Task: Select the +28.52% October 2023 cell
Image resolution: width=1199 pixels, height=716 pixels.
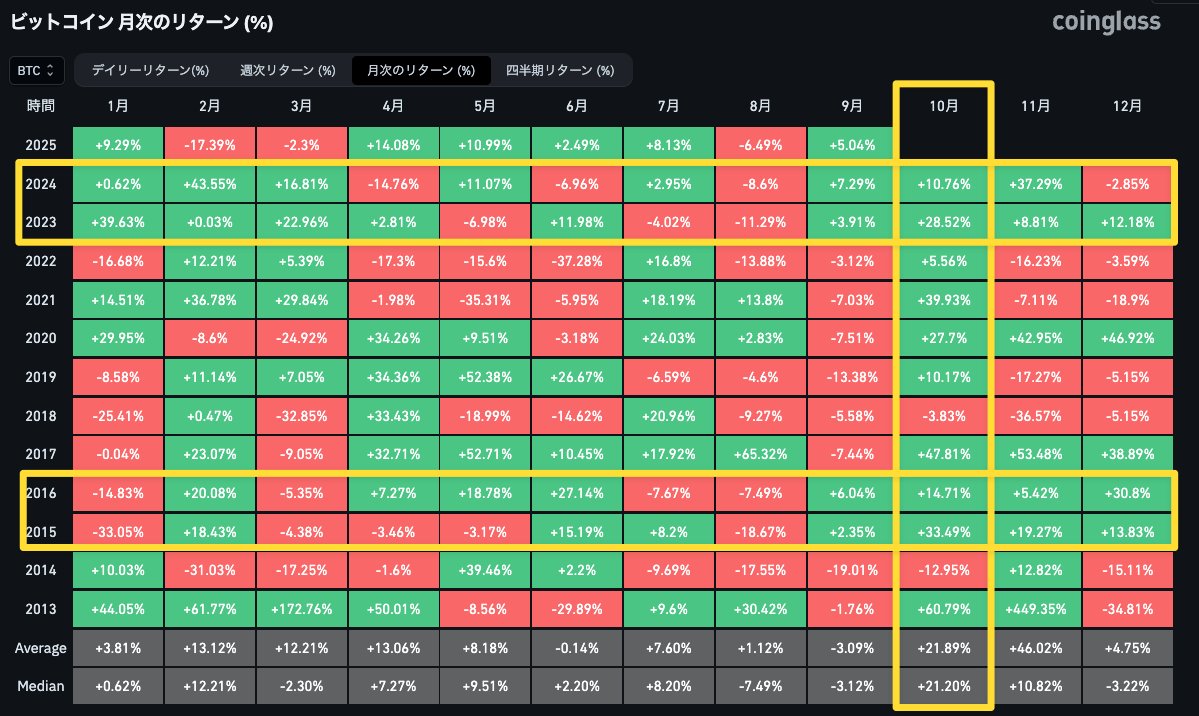Action: pos(943,222)
